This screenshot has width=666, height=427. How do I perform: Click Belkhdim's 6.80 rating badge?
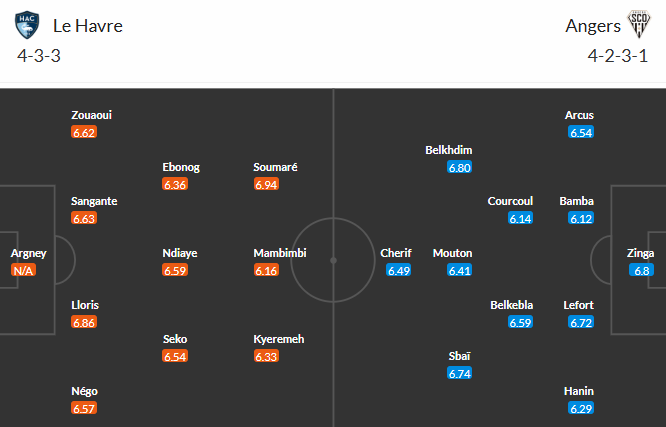460,167
